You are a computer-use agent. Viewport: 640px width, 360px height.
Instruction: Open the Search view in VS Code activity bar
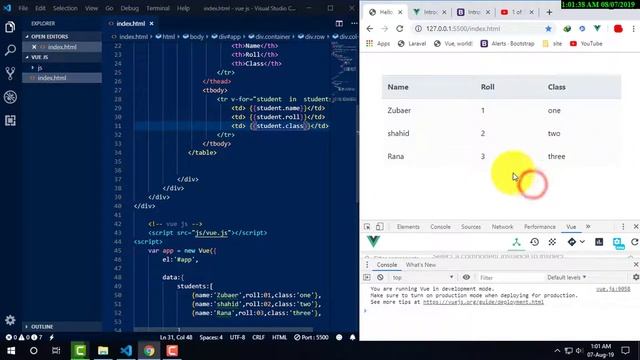10,50
